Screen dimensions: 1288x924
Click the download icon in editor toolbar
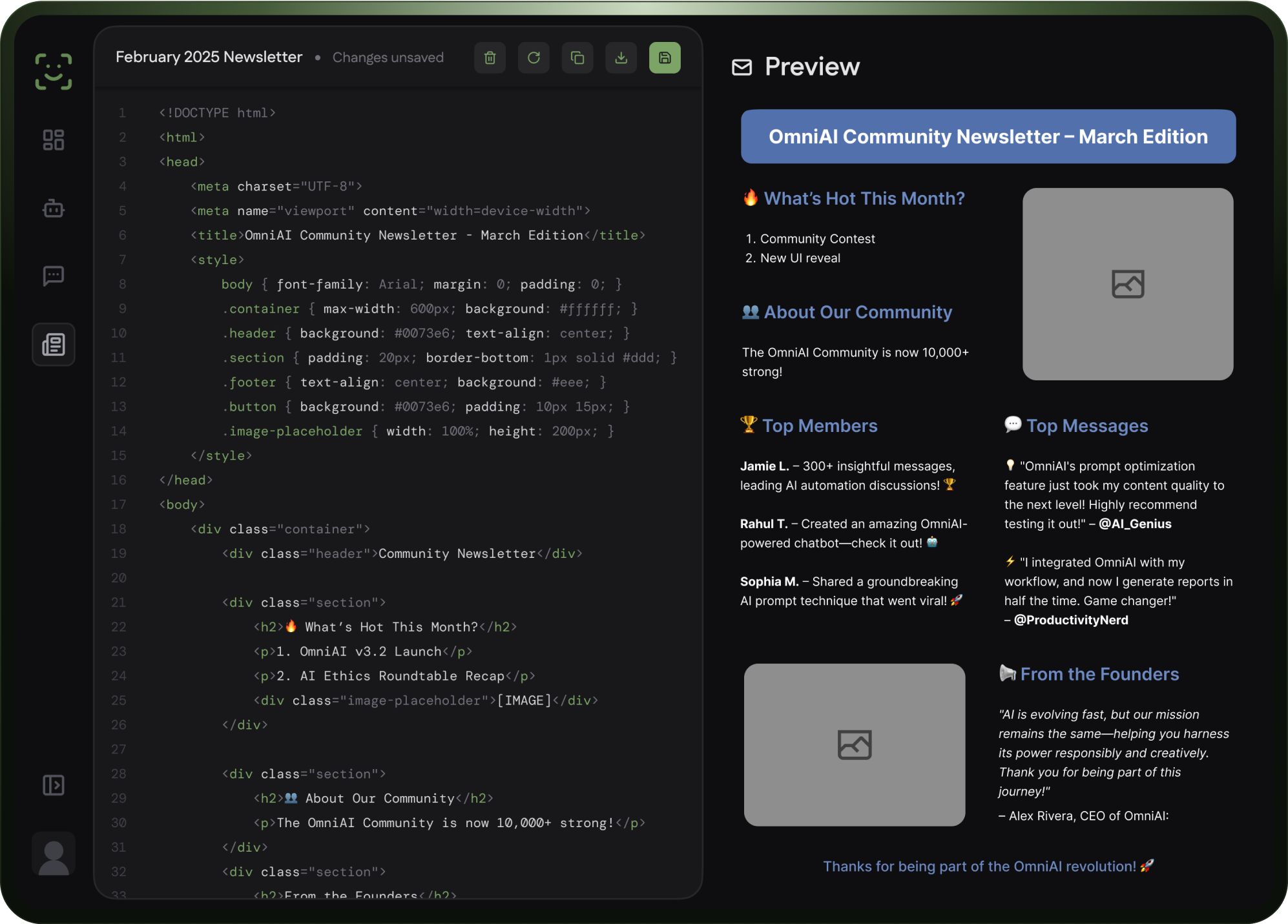(x=621, y=58)
